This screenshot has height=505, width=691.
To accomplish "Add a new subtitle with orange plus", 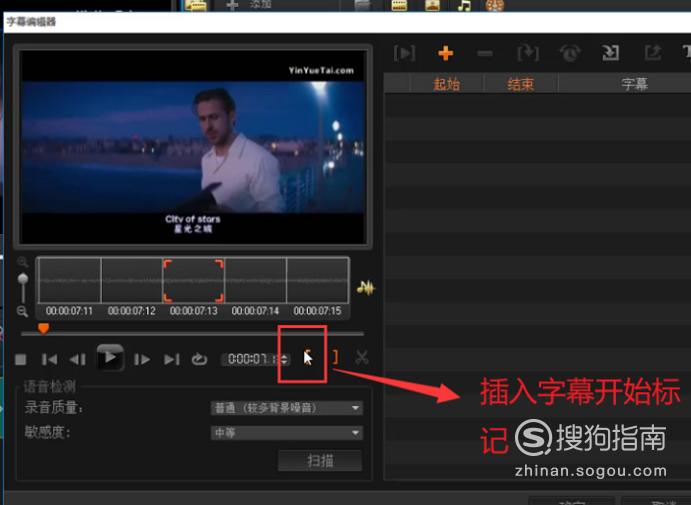I will (x=446, y=53).
